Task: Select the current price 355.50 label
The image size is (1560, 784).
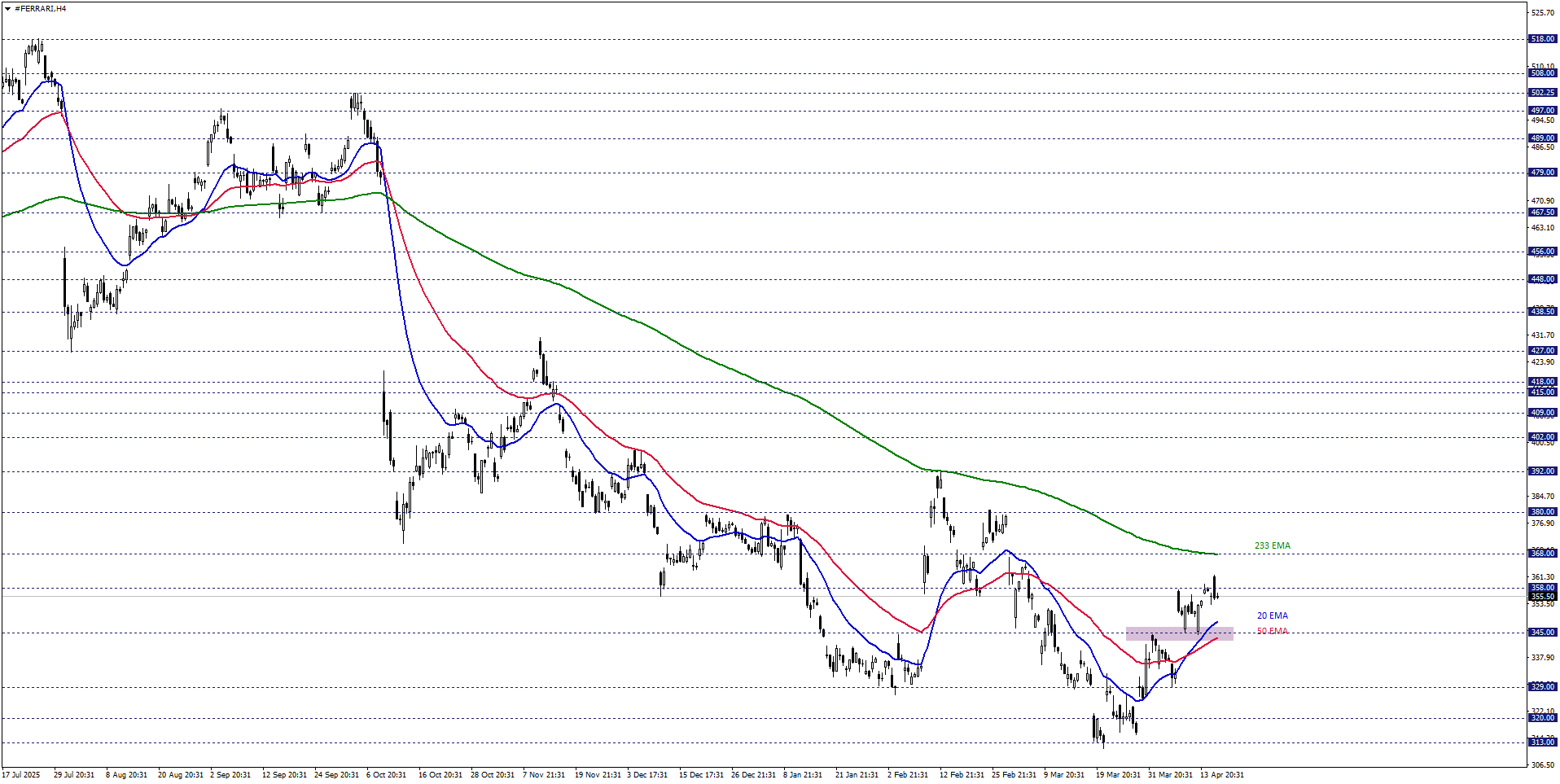Action: click(x=1542, y=597)
